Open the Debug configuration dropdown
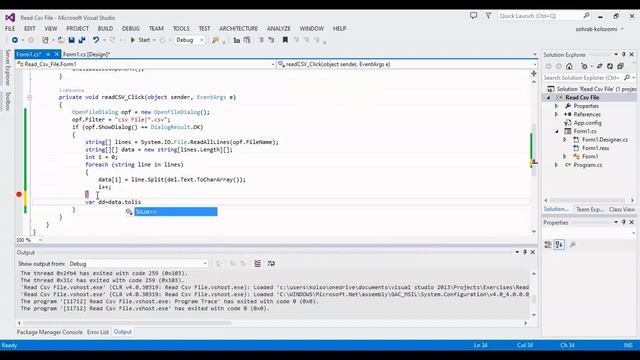This screenshot has height=360, width=640. coord(190,40)
